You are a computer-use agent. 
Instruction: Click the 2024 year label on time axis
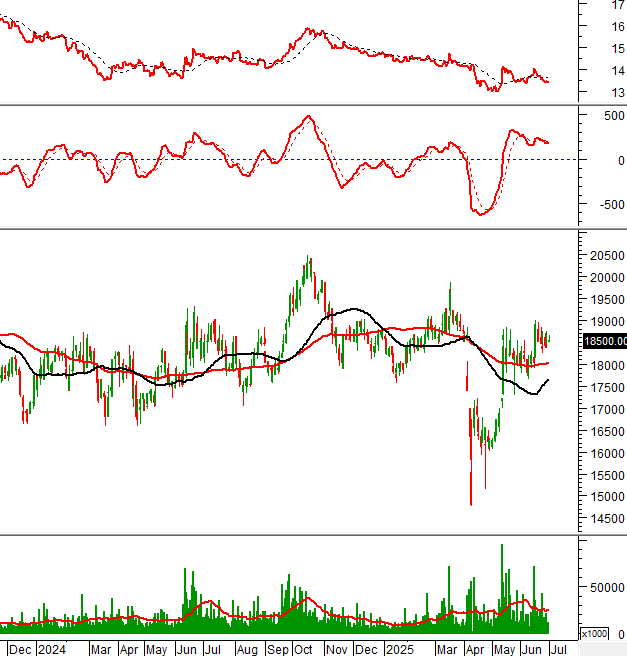(52, 650)
